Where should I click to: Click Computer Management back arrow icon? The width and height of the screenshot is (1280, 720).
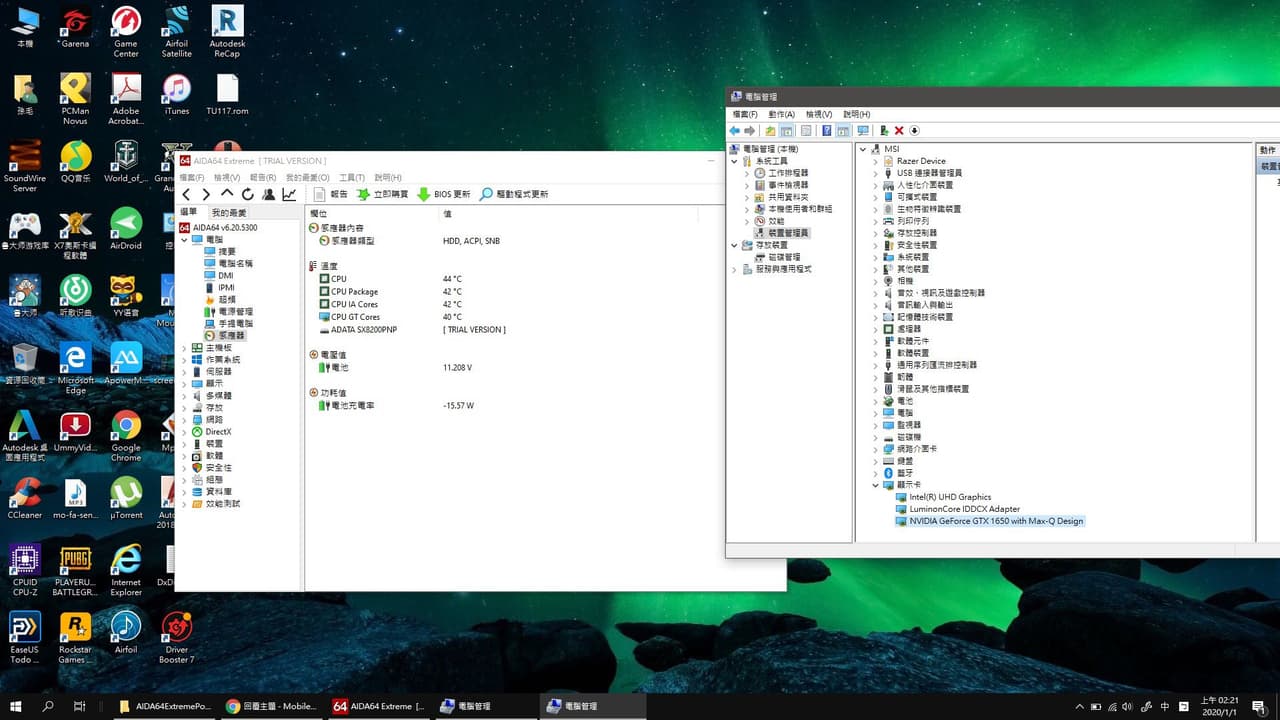click(735, 131)
